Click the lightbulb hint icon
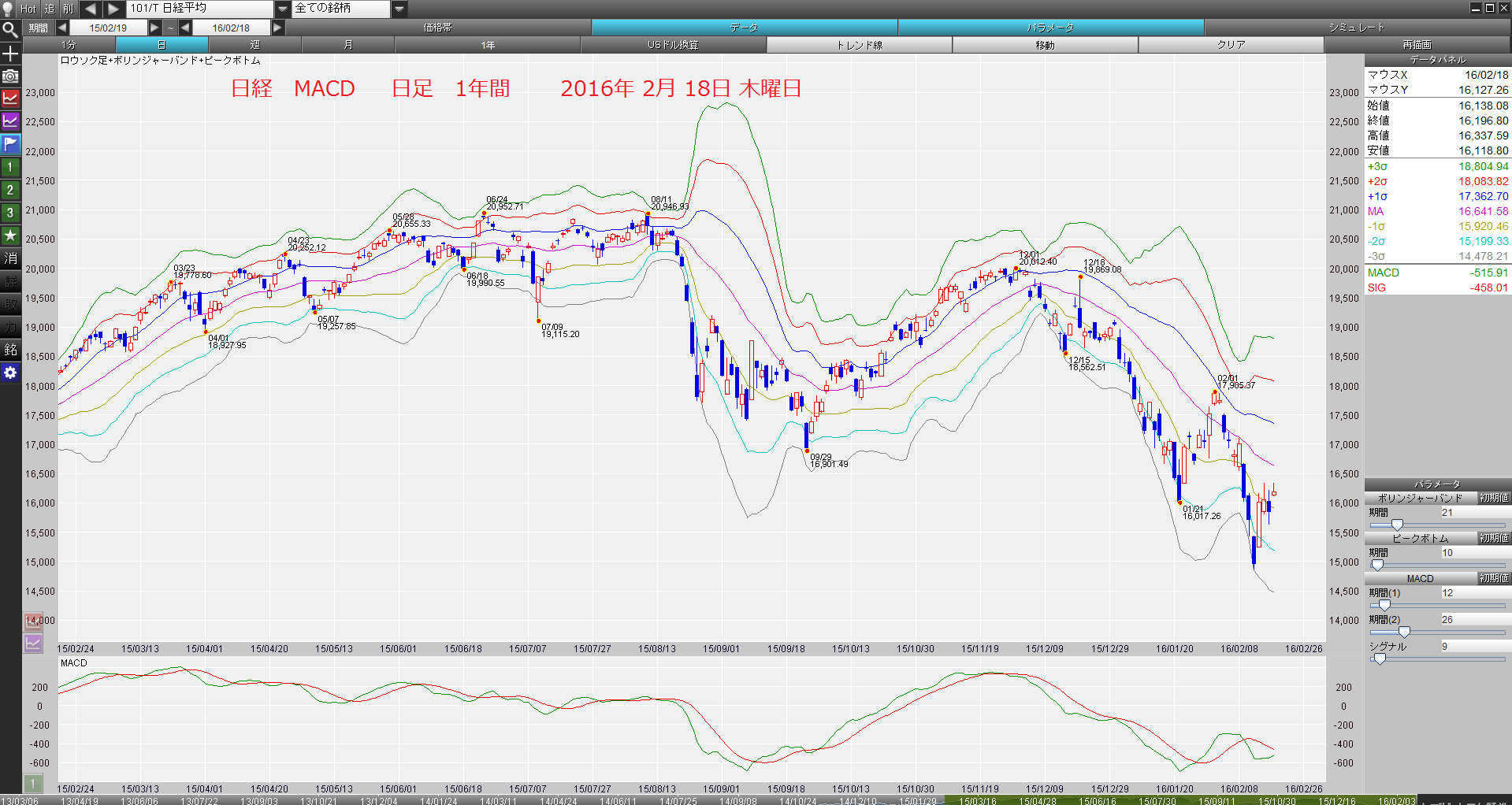 tap(7, 9)
